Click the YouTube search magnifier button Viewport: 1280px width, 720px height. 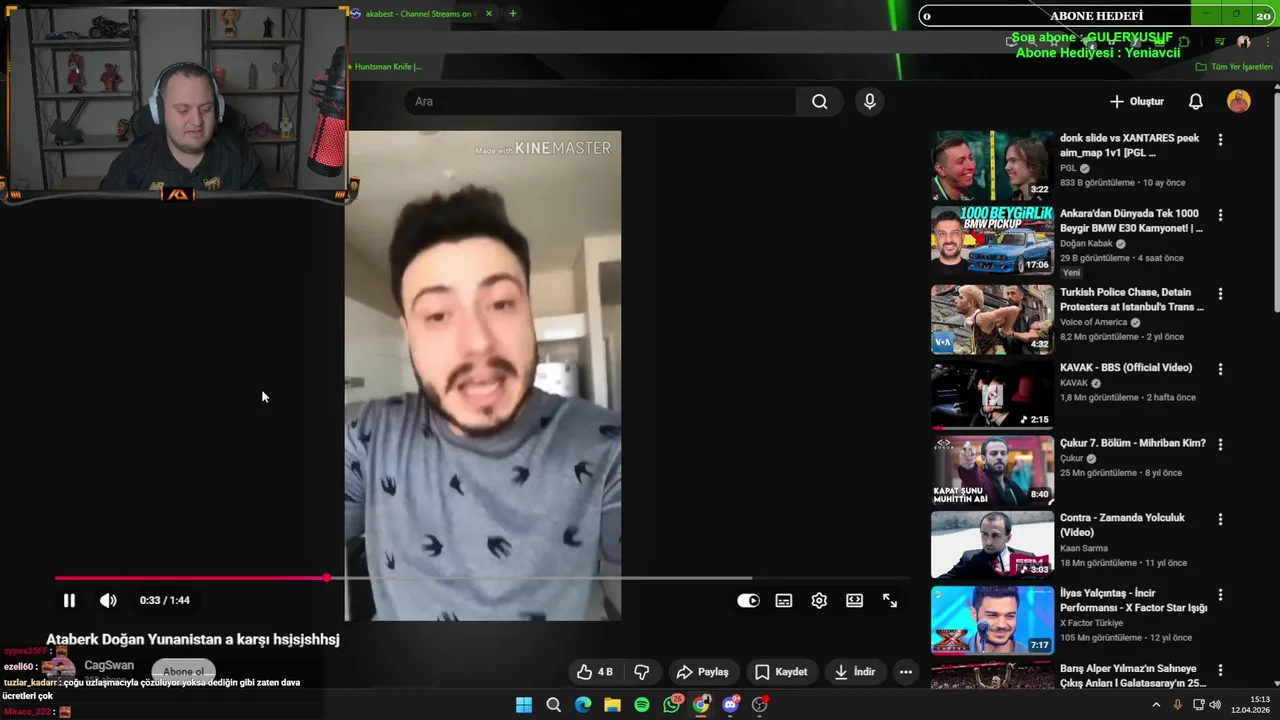[820, 101]
